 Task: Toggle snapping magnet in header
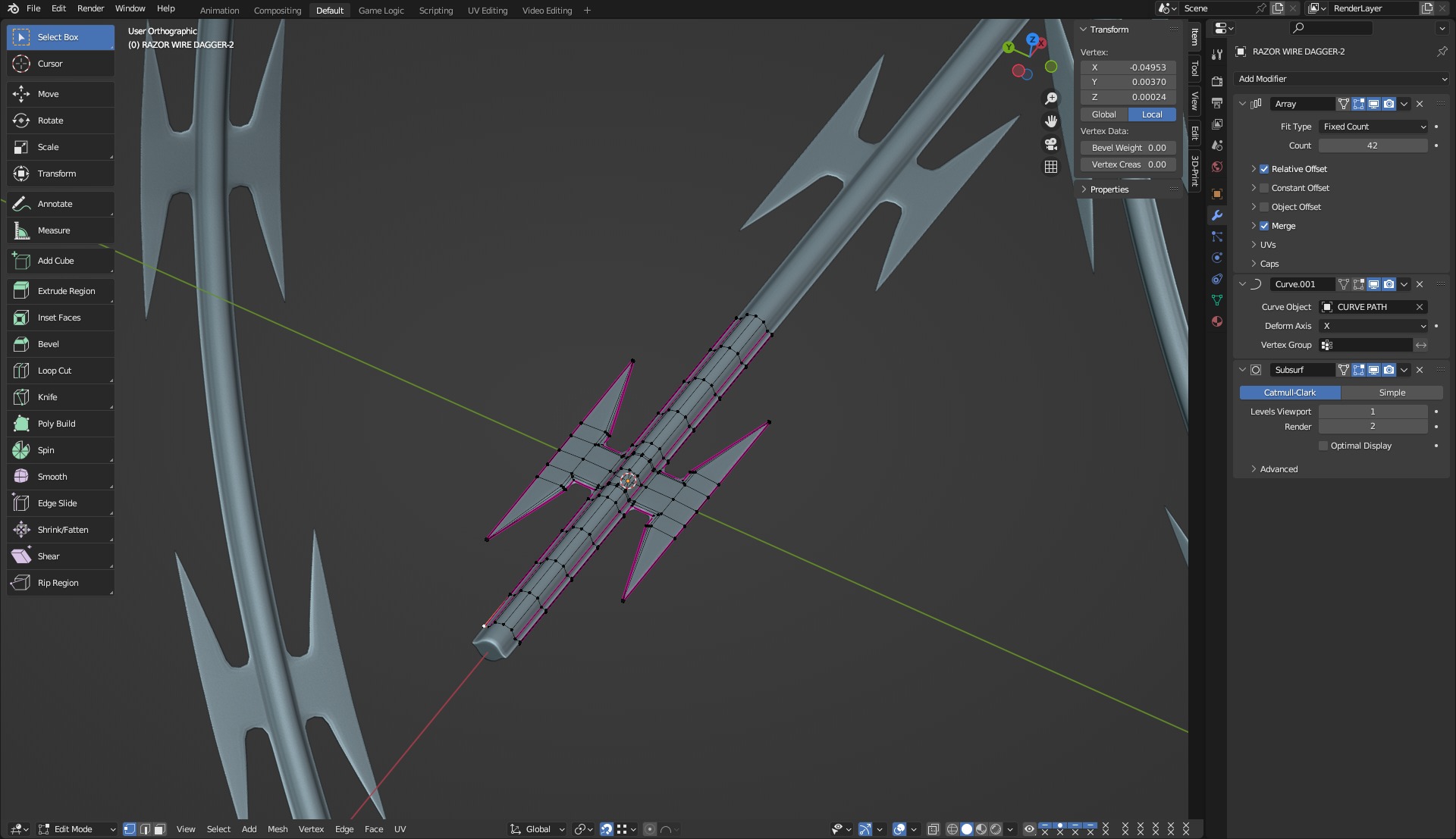click(x=606, y=829)
